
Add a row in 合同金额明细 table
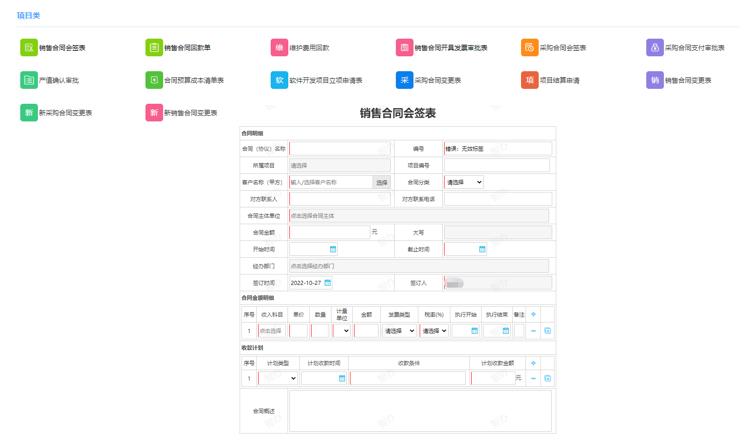(533, 314)
